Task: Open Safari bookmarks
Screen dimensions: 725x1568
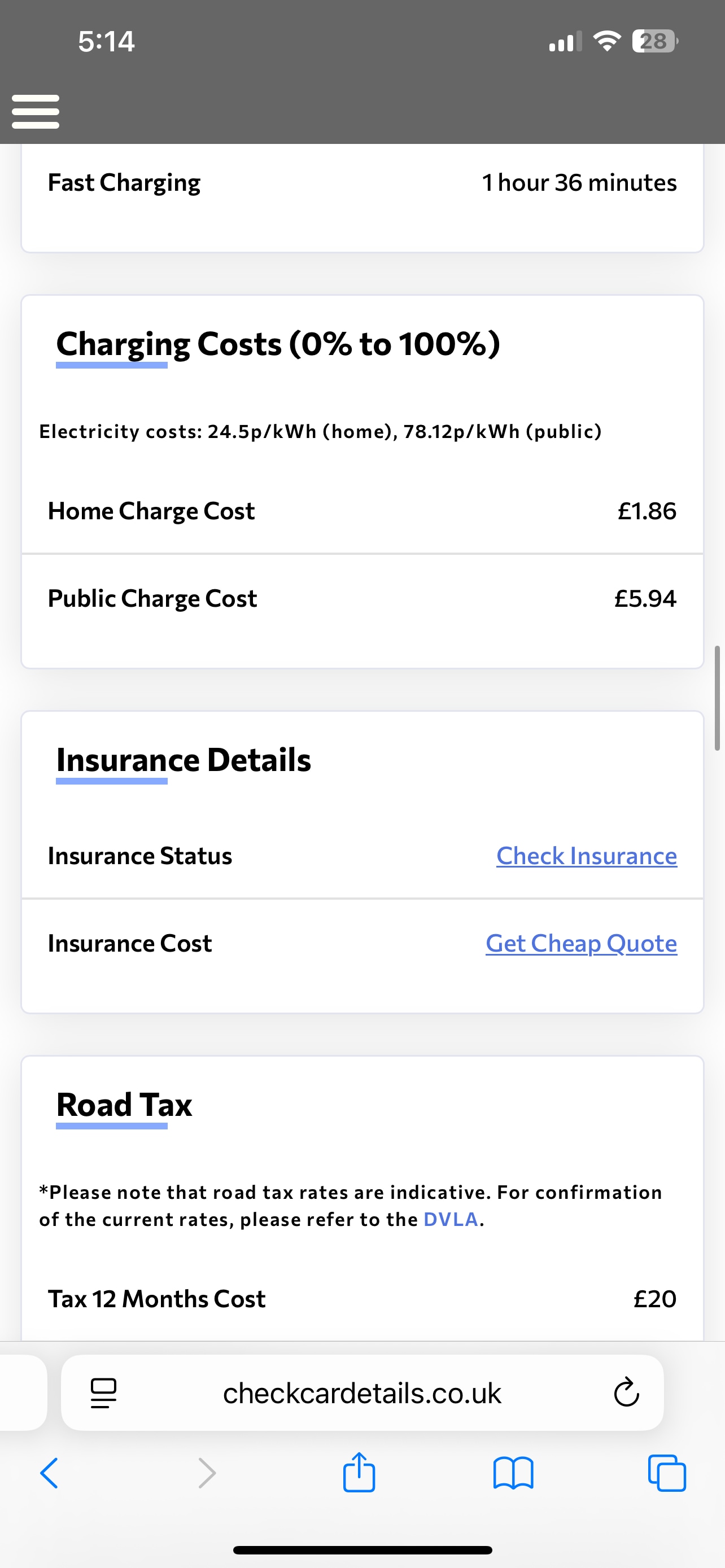Action: (513, 1473)
